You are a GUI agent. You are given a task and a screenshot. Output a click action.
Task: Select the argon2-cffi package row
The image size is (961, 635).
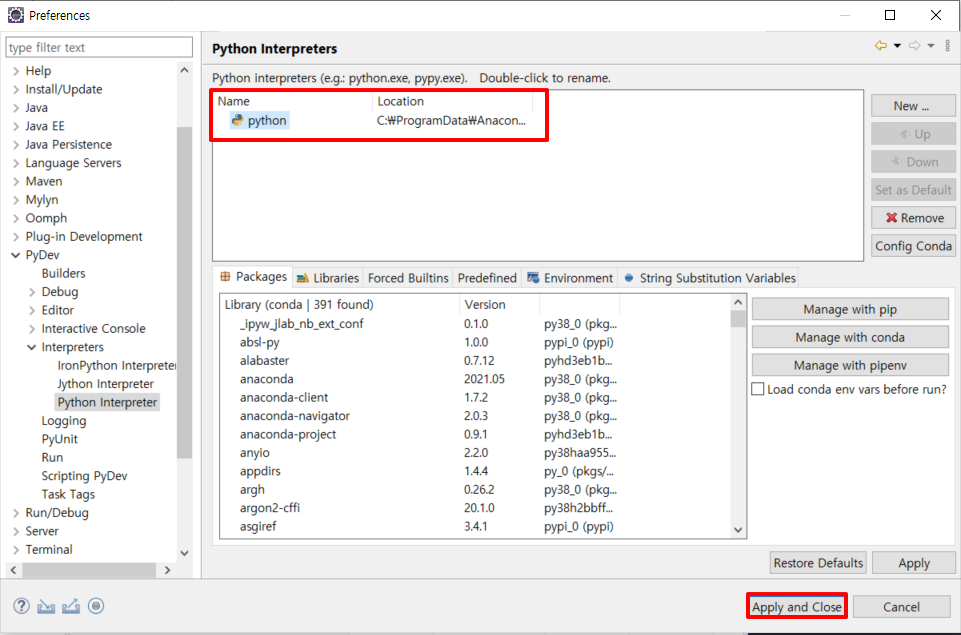pos(475,508)
